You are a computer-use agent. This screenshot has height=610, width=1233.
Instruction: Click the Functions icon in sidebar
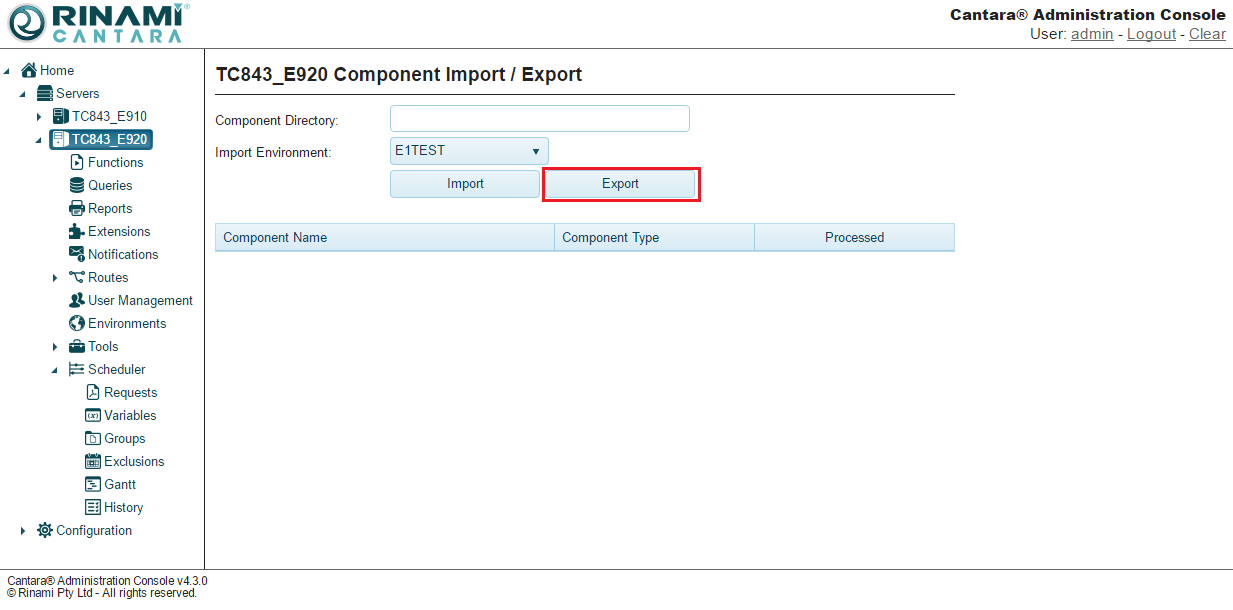[x=77, y=162]
